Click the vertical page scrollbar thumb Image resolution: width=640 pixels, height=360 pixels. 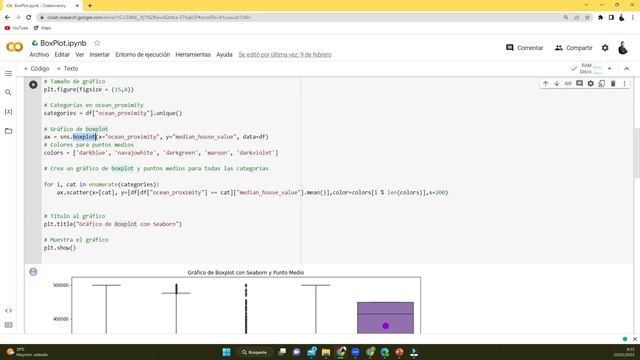click(637, 153)
